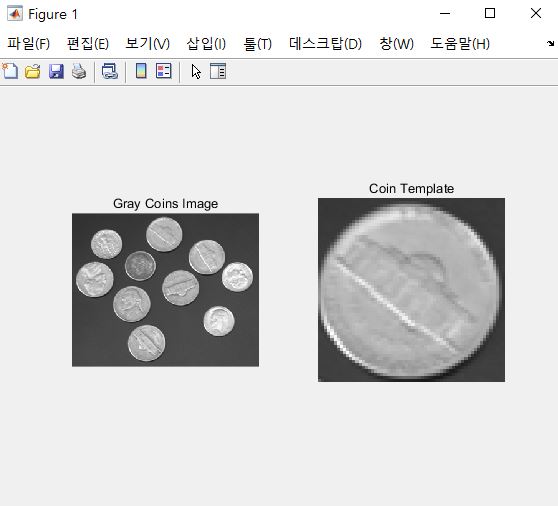
Task: Open the 편집(E) menu
Action: click(x=88, y=44)
